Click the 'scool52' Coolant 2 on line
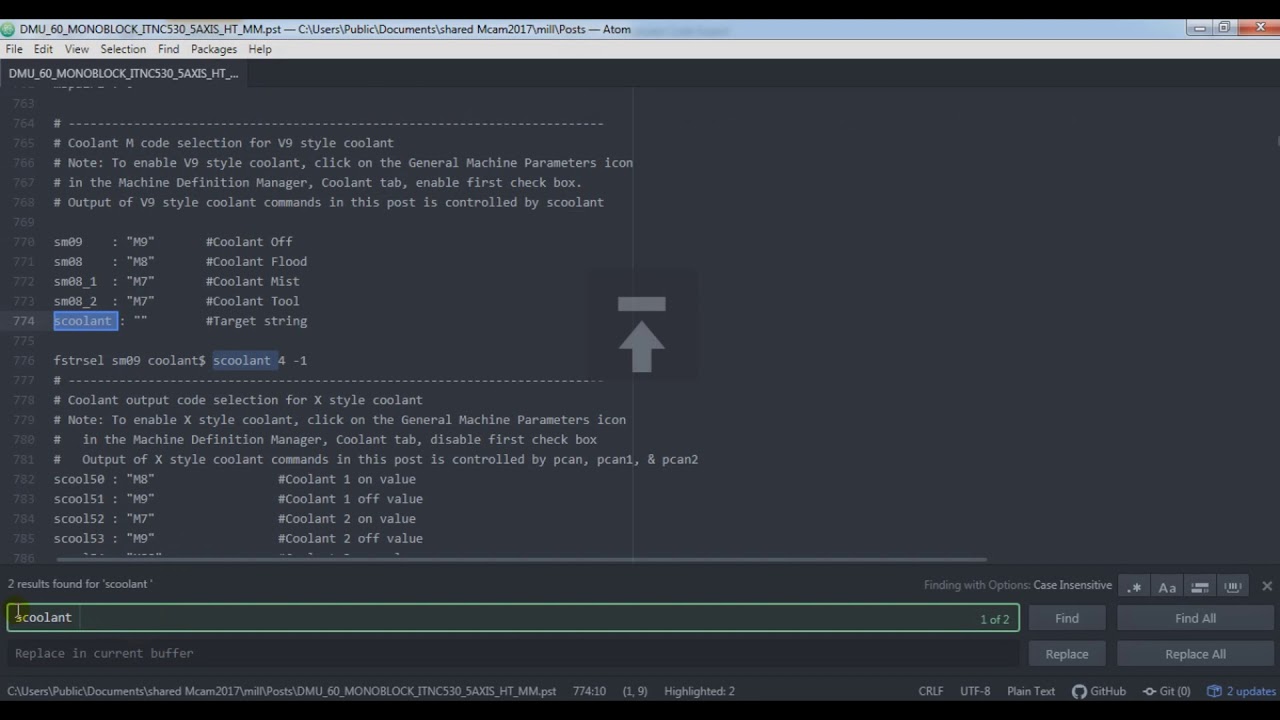This screenshot has width=1280, height=720. [234, 518]
